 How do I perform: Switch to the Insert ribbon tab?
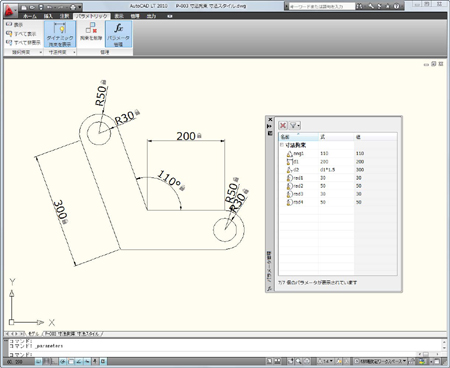coord(48,16)
